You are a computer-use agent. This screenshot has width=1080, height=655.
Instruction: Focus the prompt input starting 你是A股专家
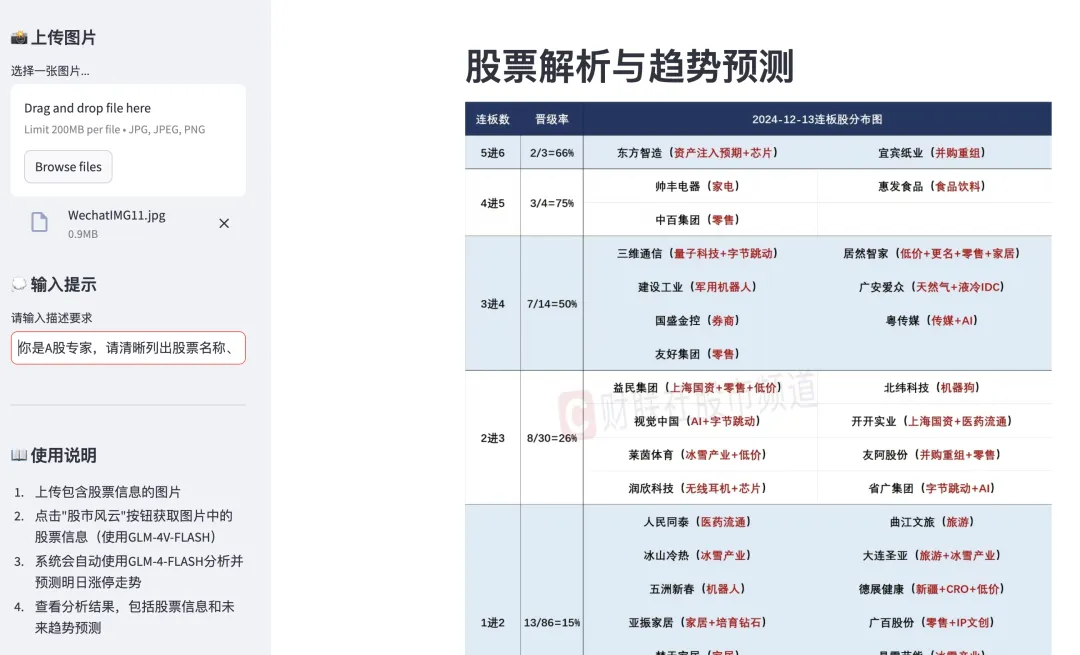tap(128, 348)
